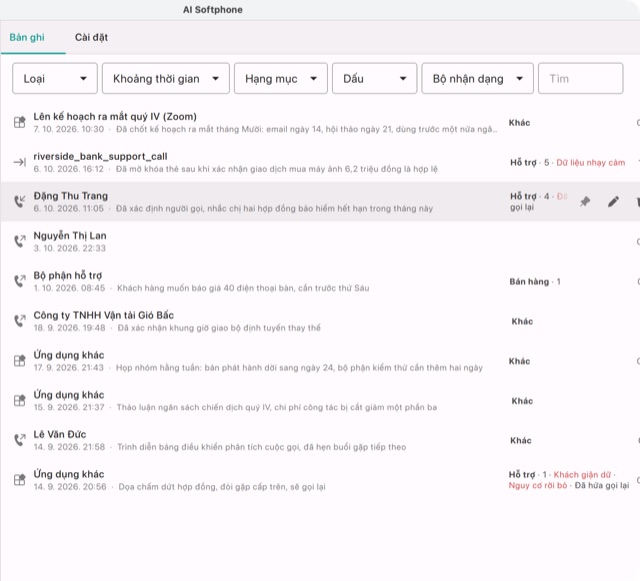The image size is (640, 581).
Task: Open the Lê Văn Đức record title
Action: tap(60, 434)
